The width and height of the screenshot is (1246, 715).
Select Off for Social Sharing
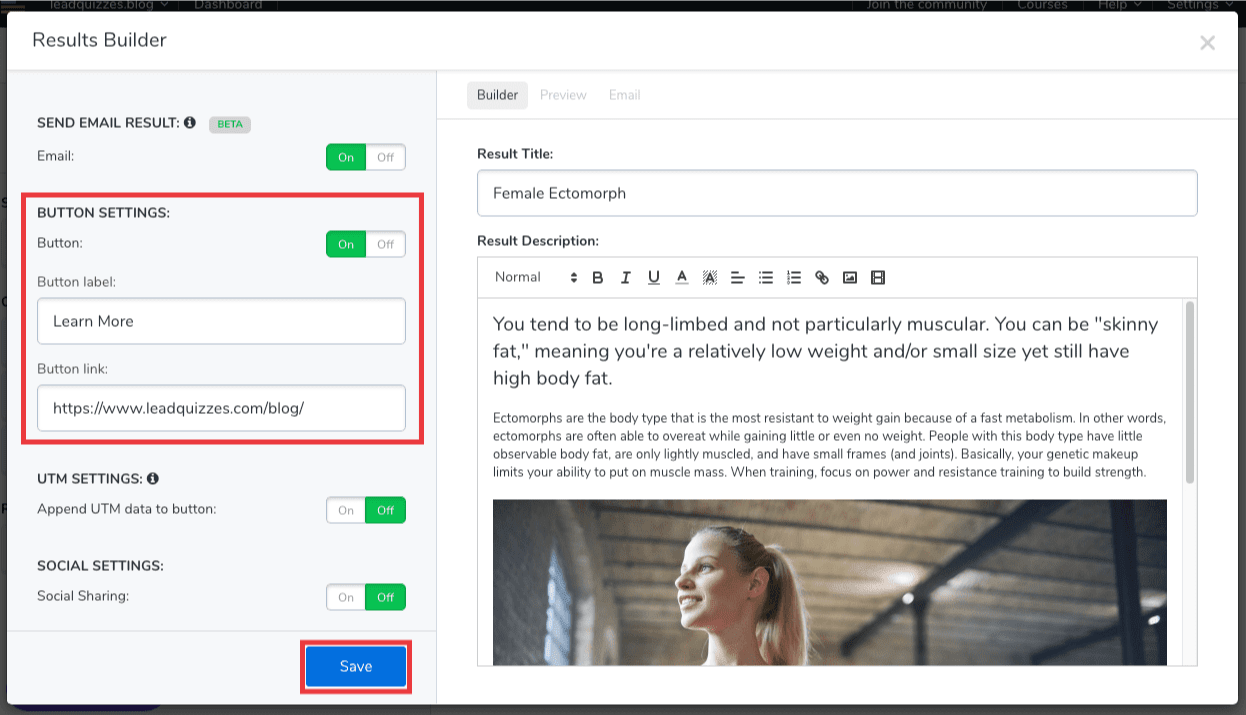(385, 597)
